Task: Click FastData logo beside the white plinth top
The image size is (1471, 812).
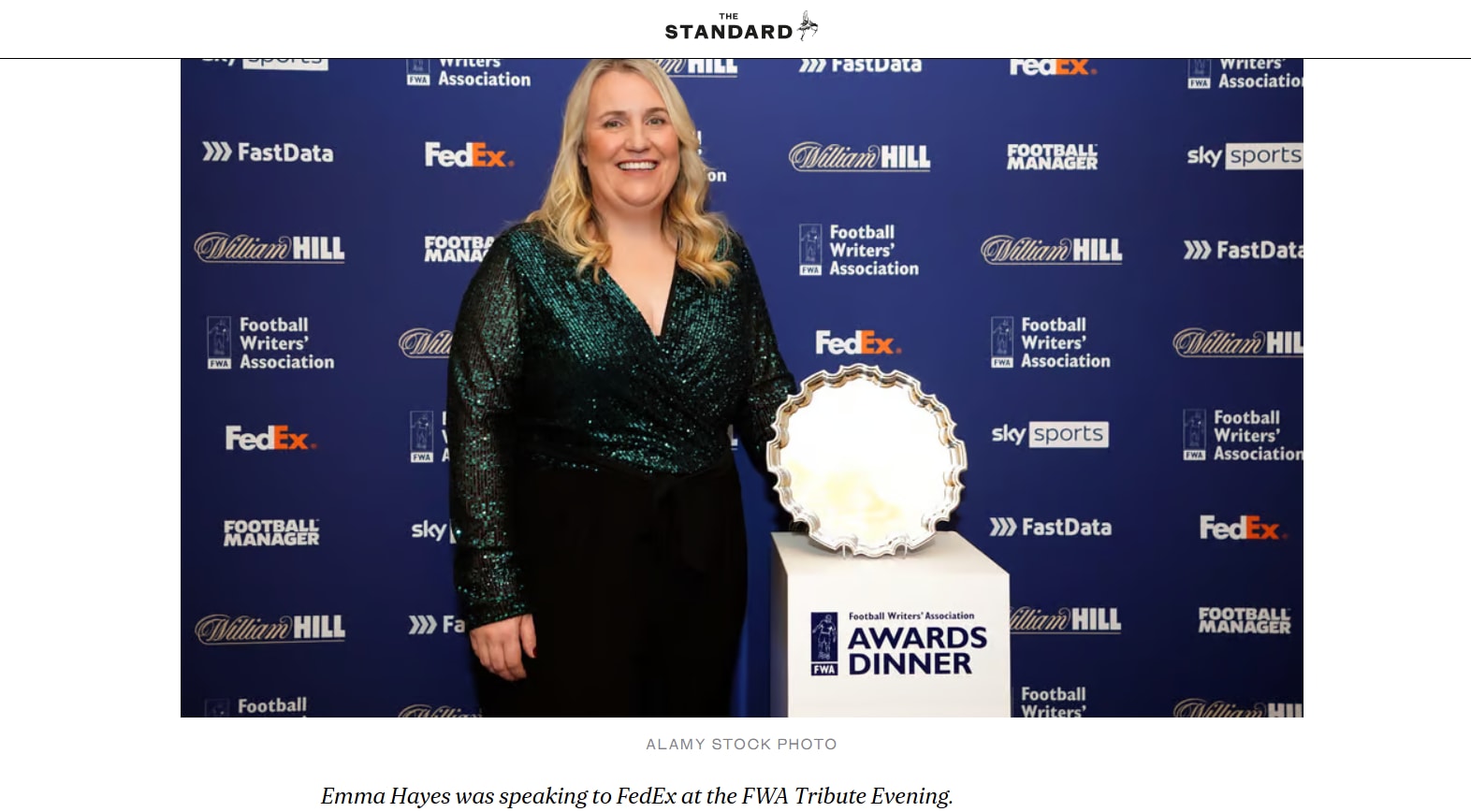Action: click(x=1050, y=527)
